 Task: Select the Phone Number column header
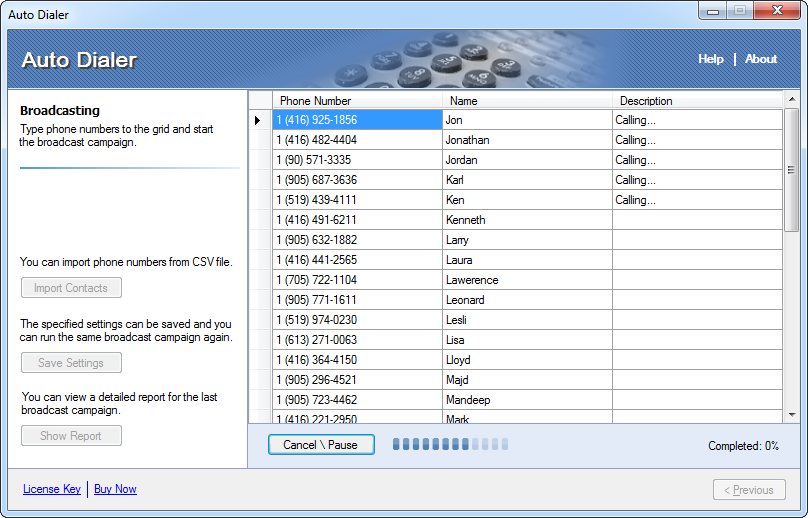(357, 101)
